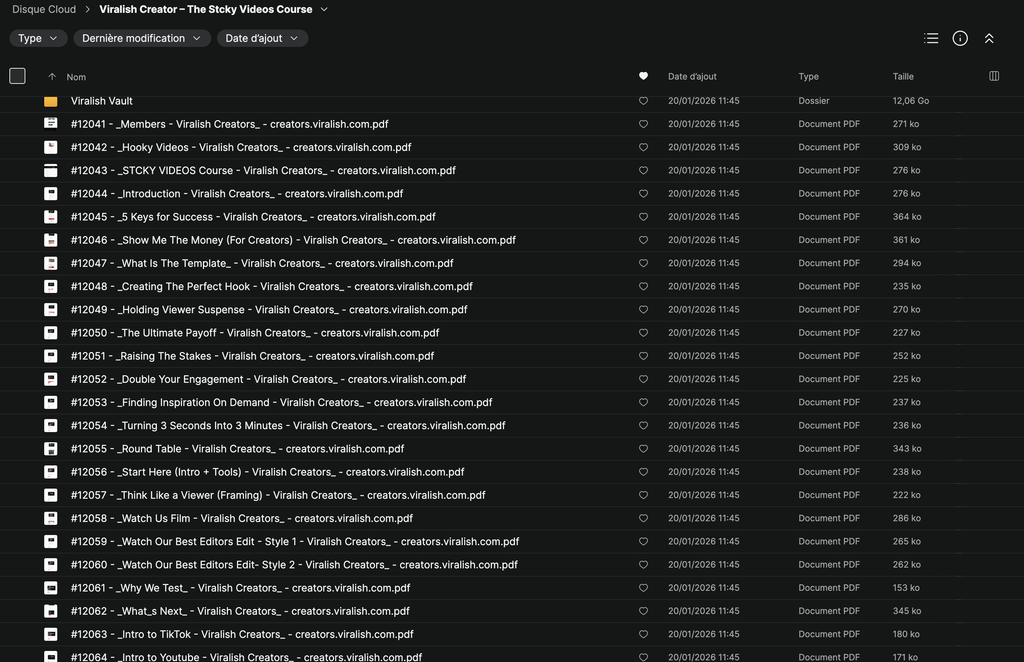Click the sort ascending arrow beside Nom
The image size is (1024, 662).
[52, 76]
